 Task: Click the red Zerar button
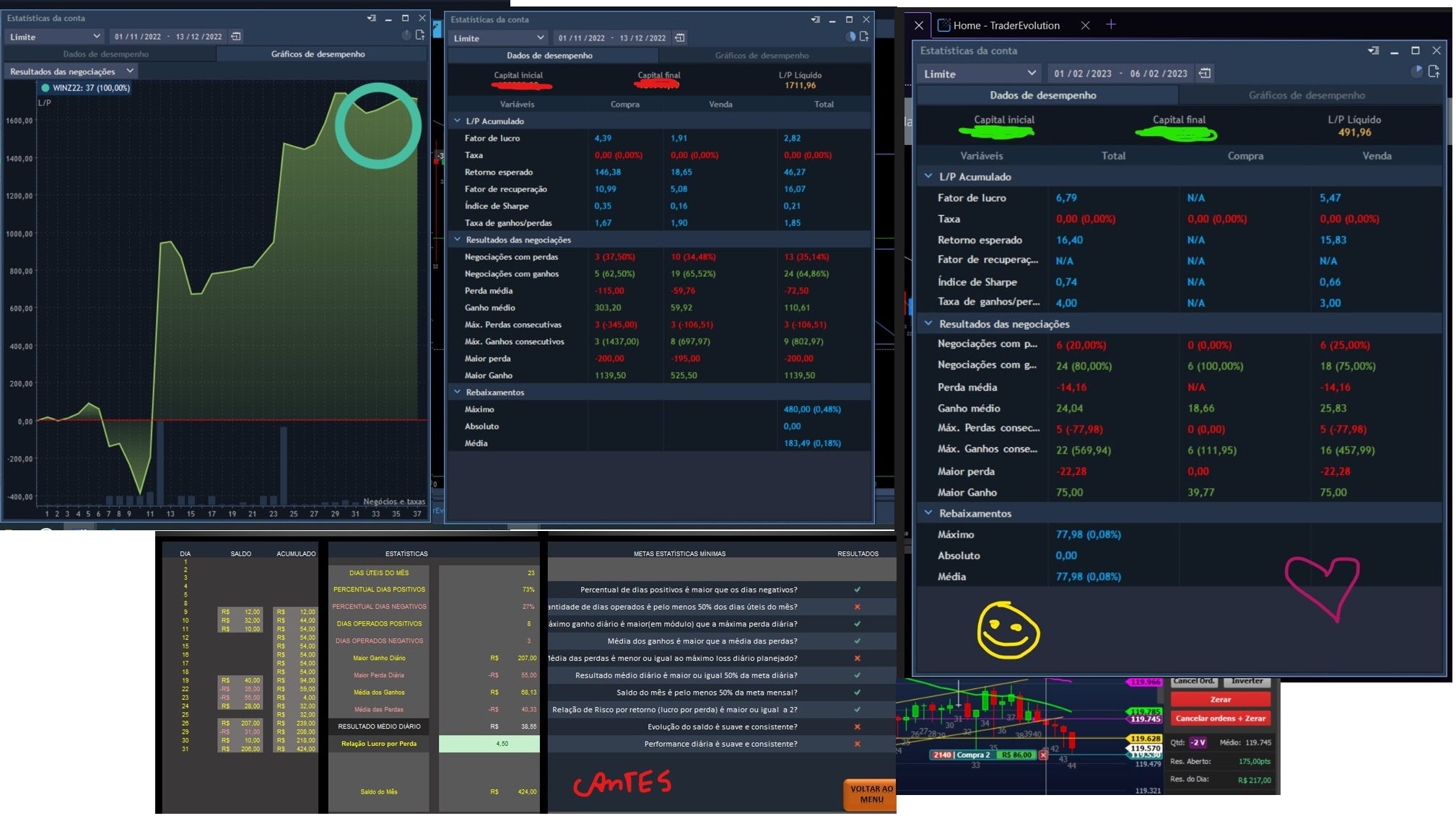coord(1220,699)
